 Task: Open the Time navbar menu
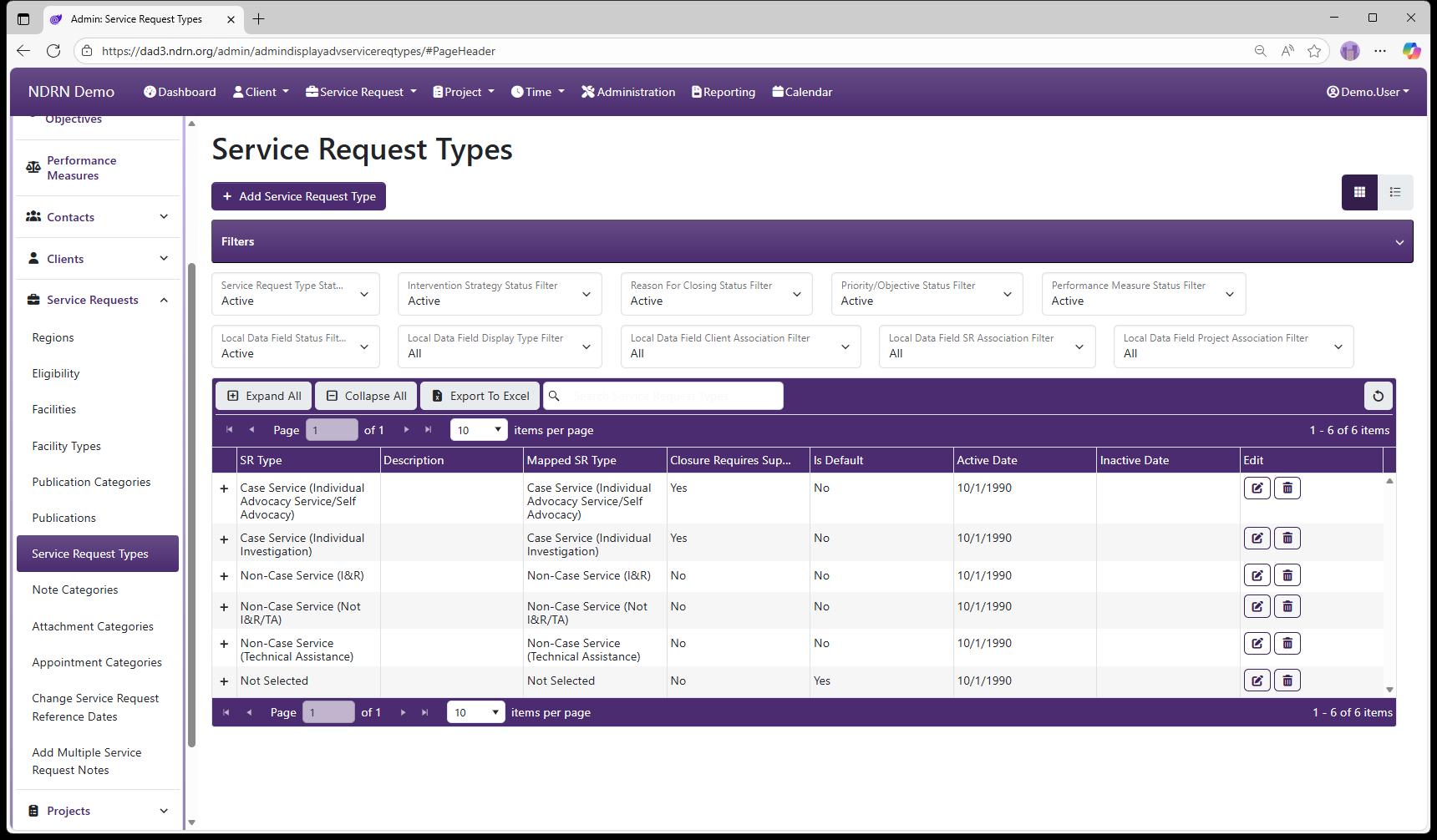click(x=538, y=92)
